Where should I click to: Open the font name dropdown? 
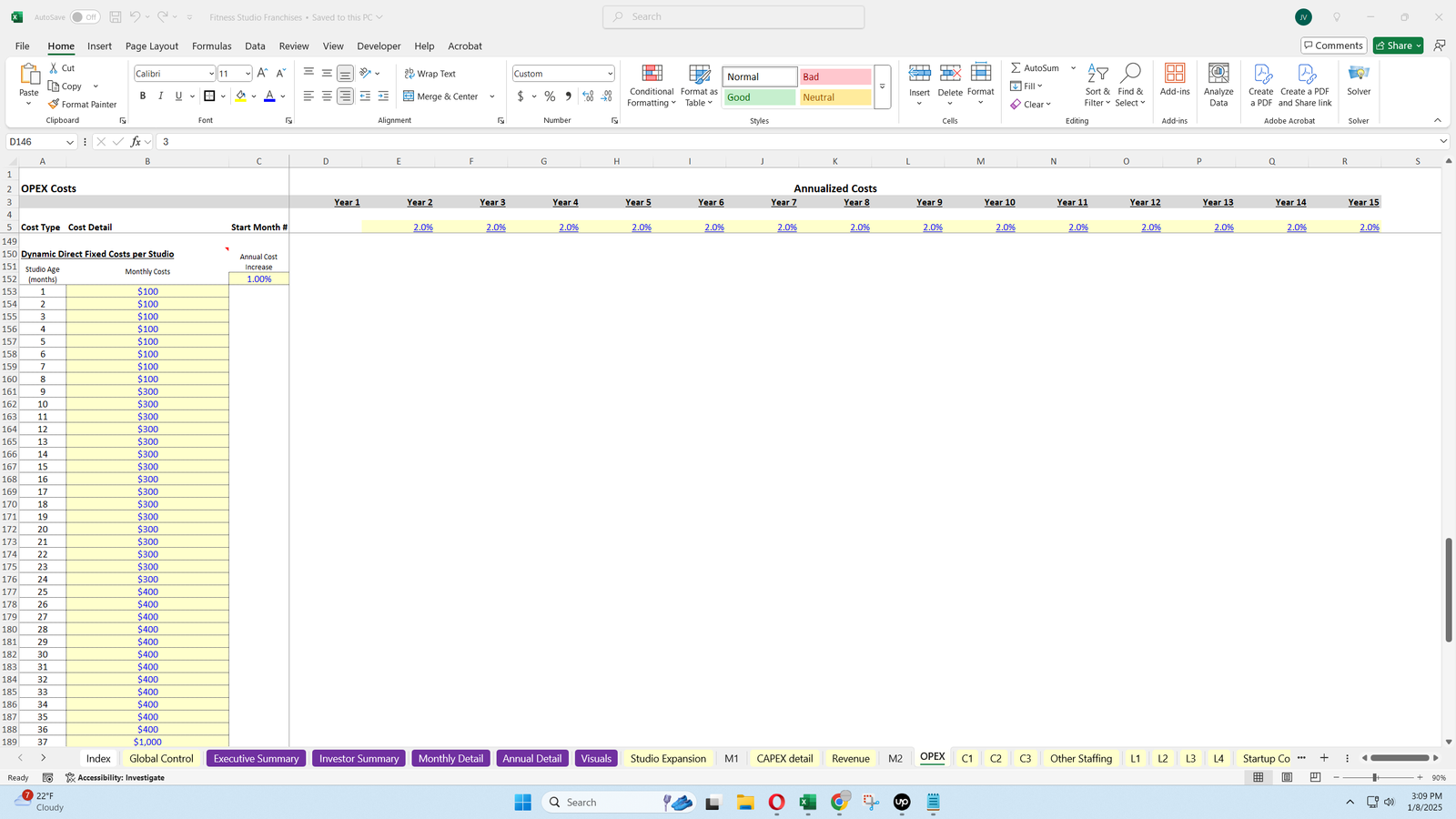[x=210, y=73]
